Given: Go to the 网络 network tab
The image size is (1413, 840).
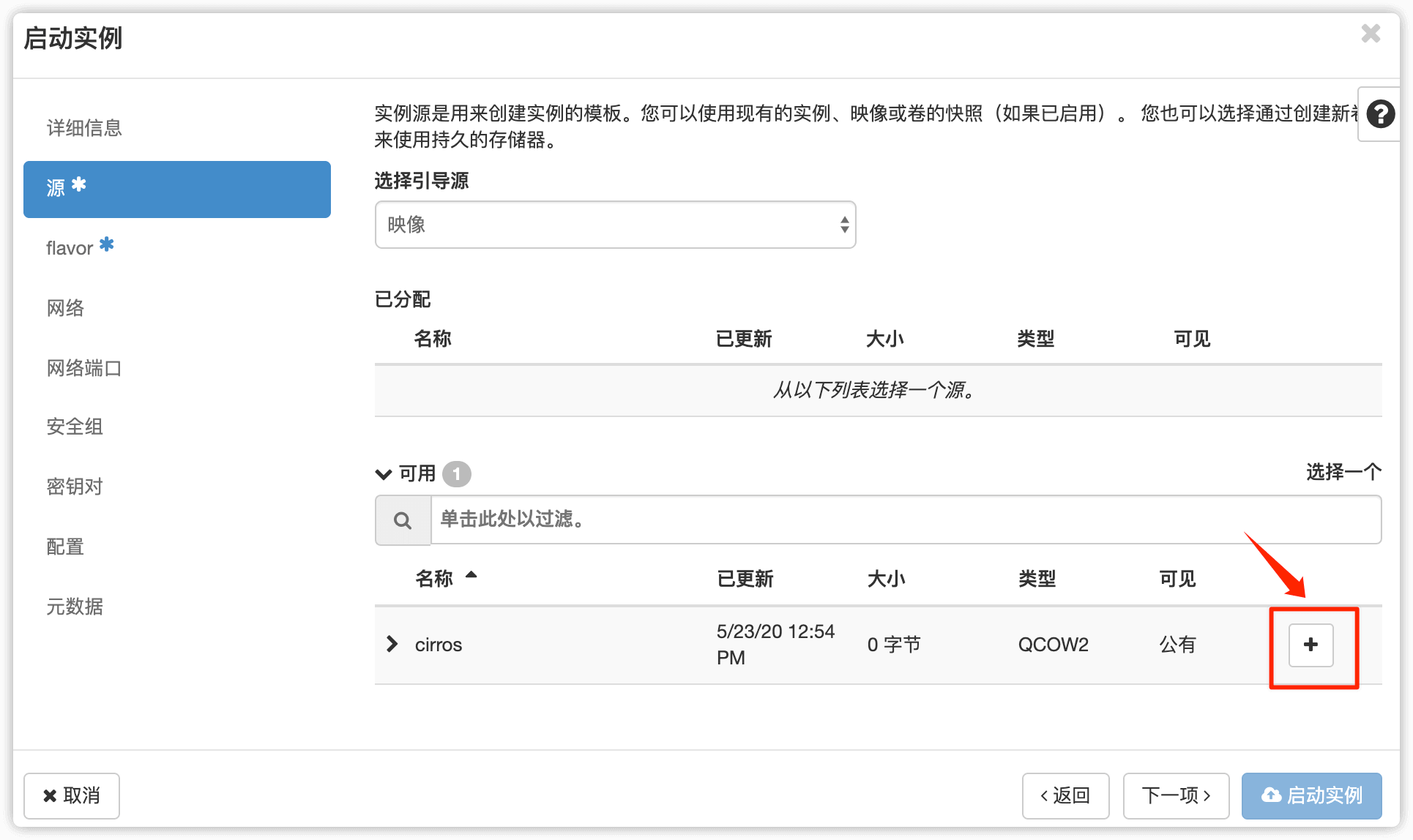Looking at the screenshot, I should coord(66,308).
